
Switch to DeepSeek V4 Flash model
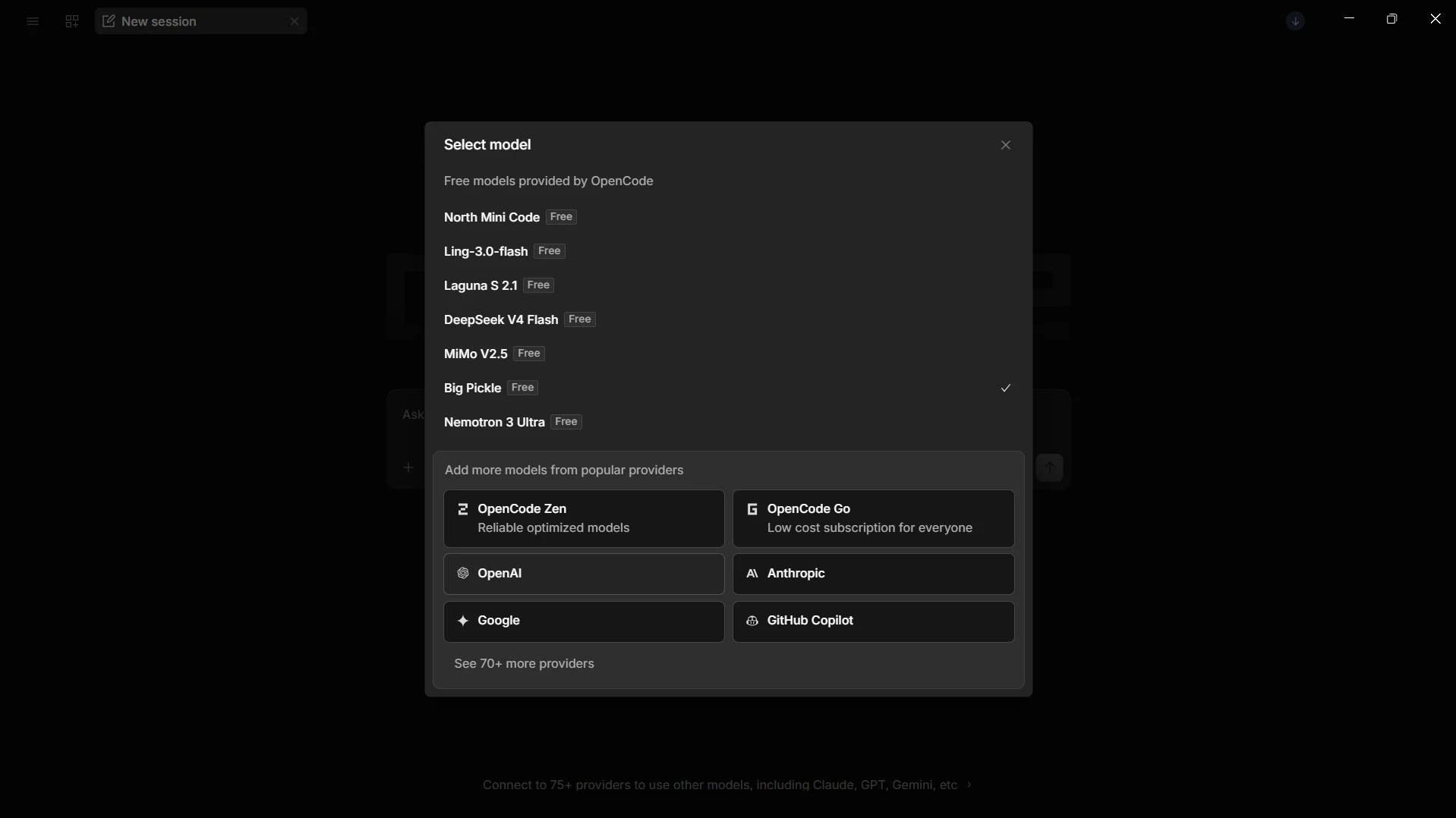coord(728,319)
